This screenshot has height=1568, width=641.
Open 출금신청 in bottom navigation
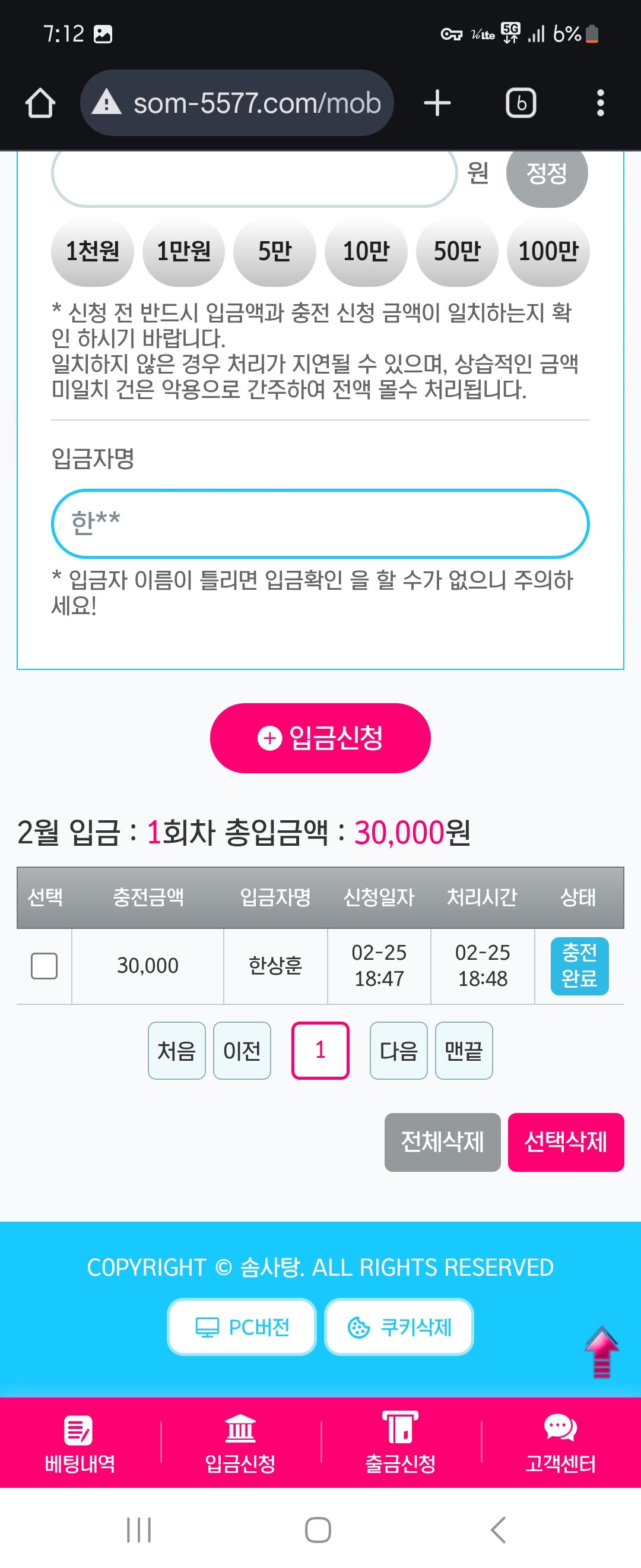pyautogui.click(x=400, y=1443)
